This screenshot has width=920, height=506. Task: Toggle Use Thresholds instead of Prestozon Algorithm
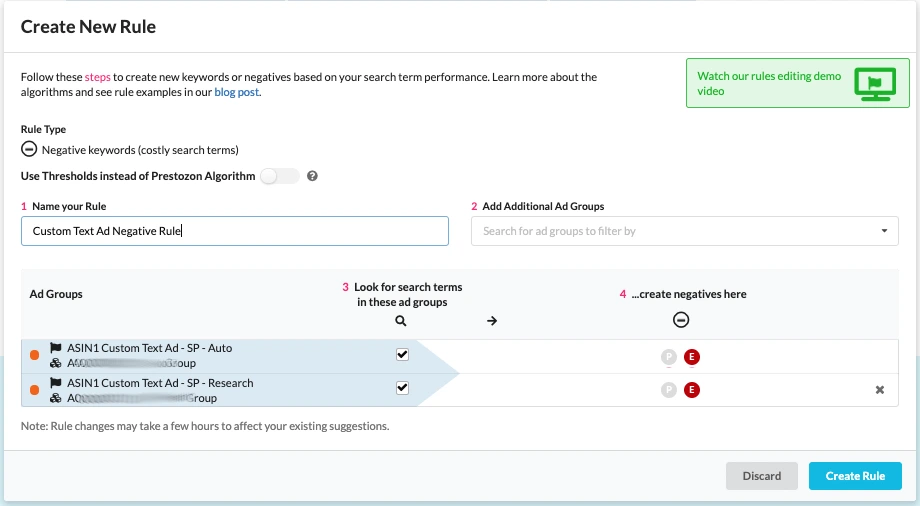[x=279, y=176]
